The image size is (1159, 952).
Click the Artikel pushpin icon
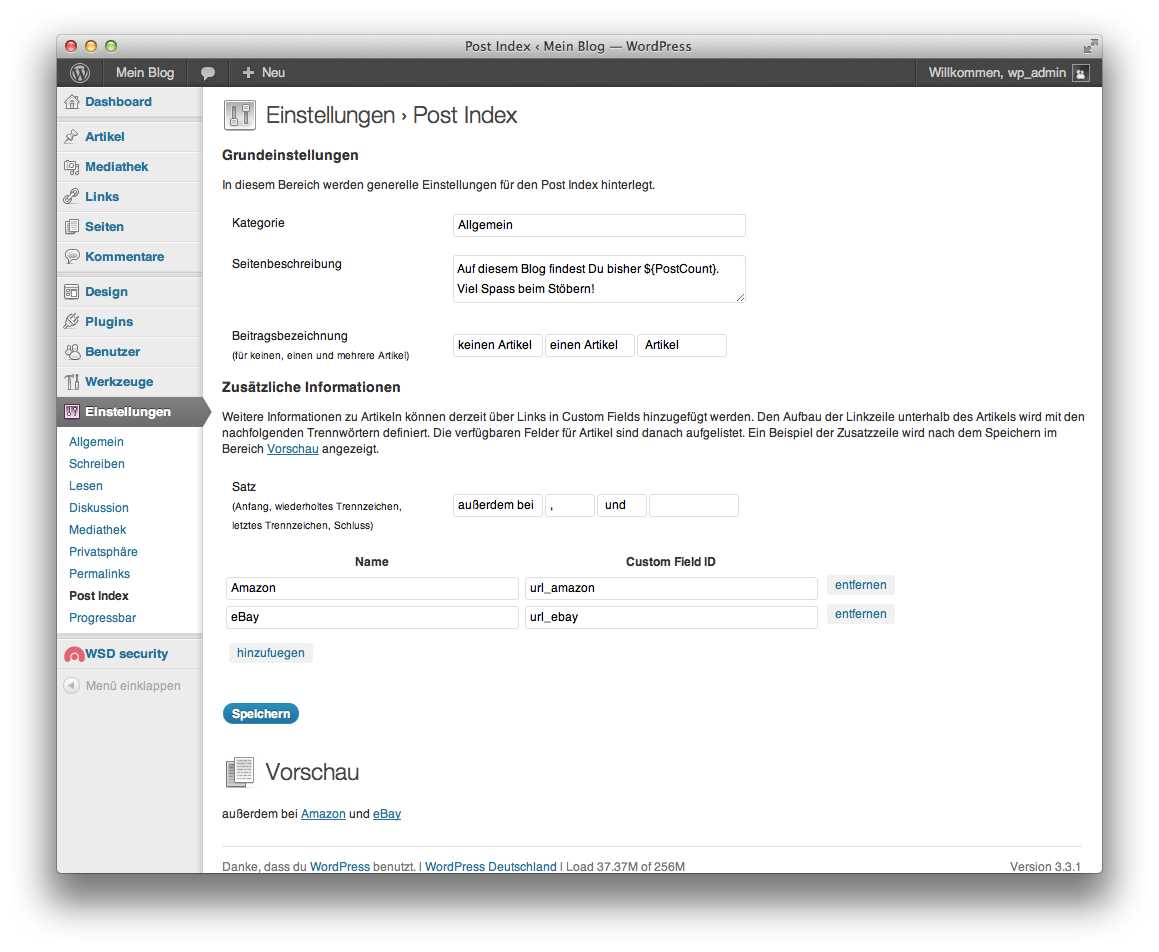(72, 137)
